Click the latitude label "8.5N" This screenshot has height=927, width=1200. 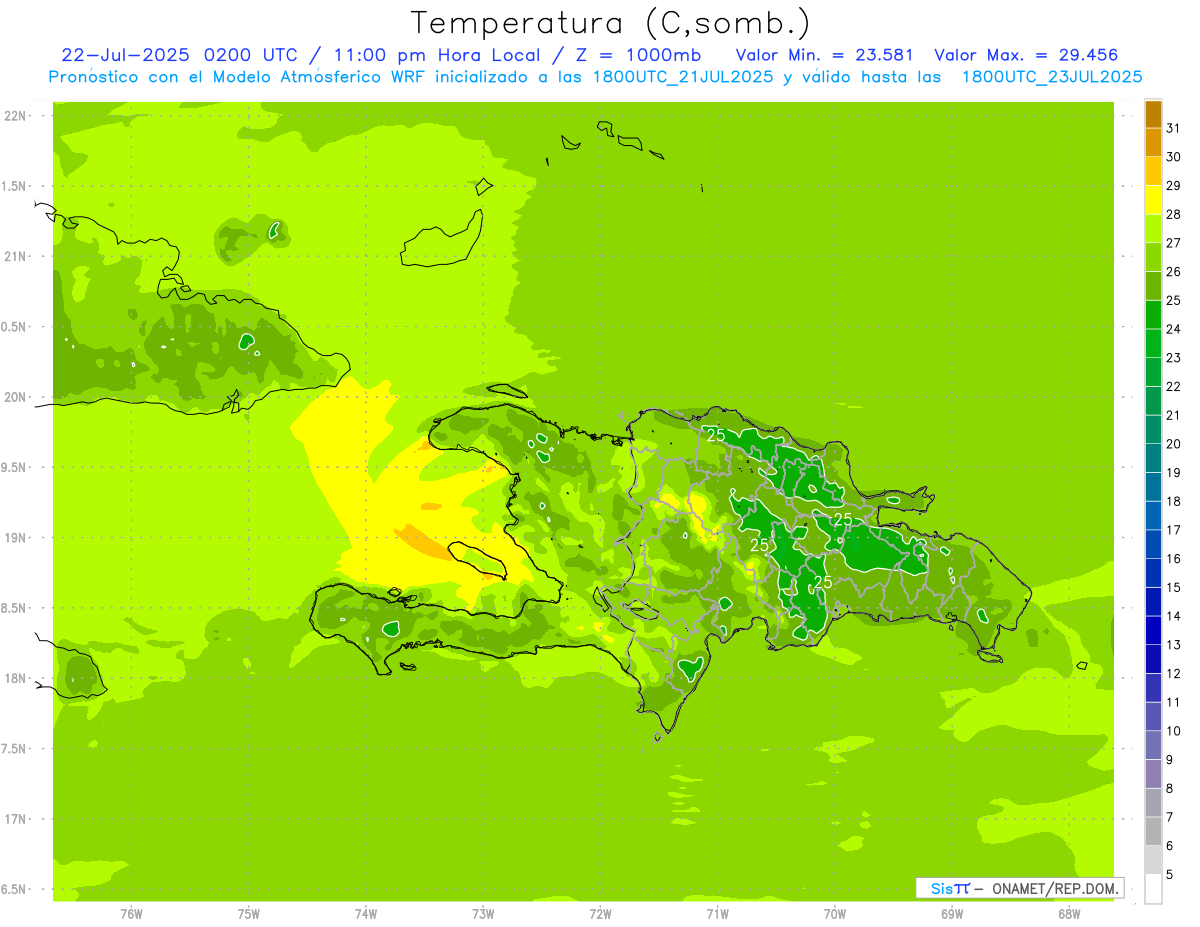[13, 608]
